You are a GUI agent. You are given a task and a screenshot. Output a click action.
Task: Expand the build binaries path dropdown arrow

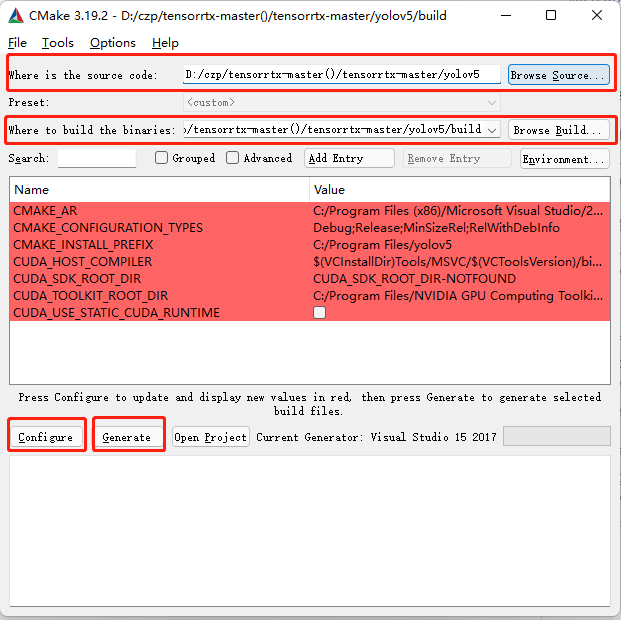point(492,130)
